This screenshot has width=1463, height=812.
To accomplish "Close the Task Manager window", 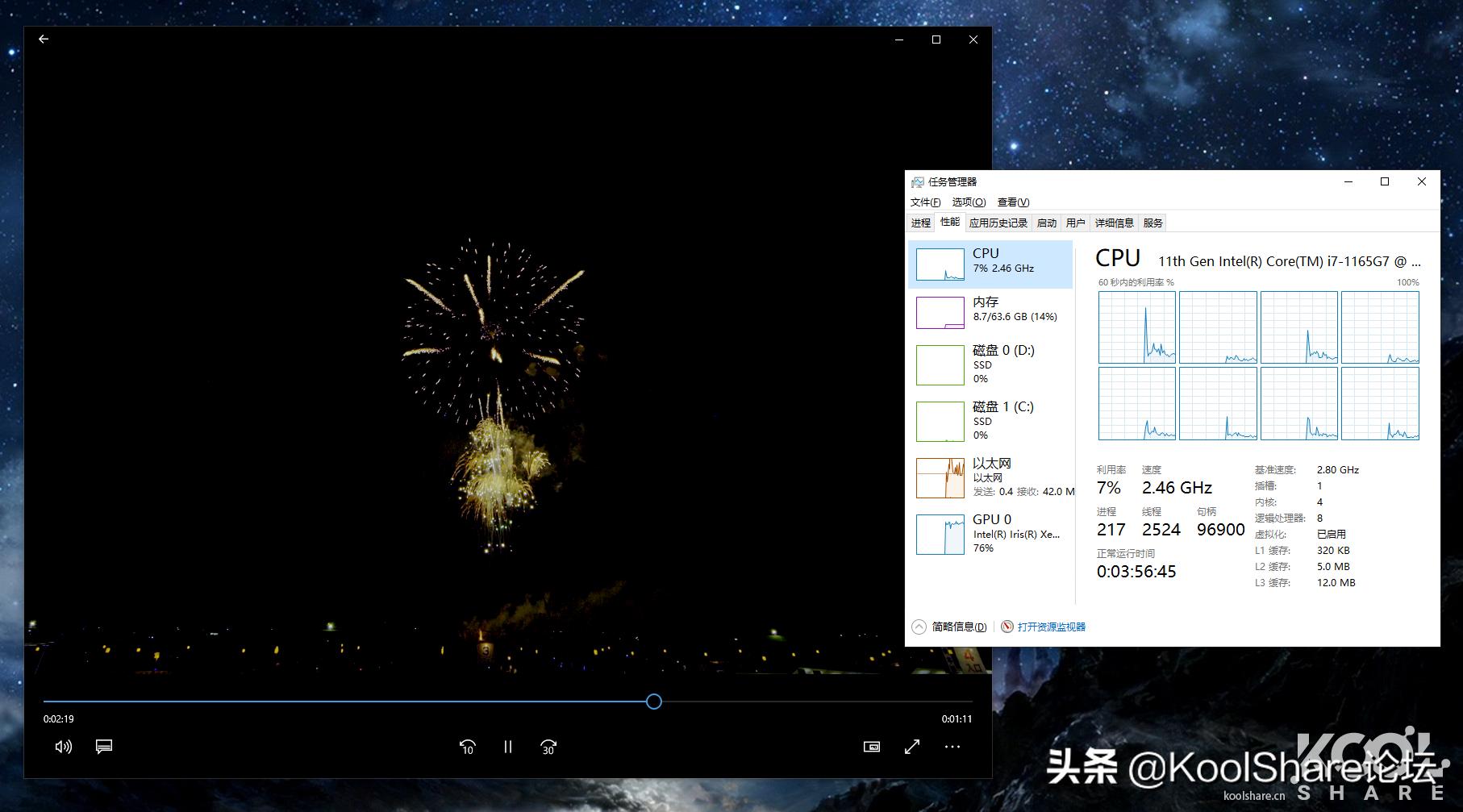I will tap(1422, 182).
